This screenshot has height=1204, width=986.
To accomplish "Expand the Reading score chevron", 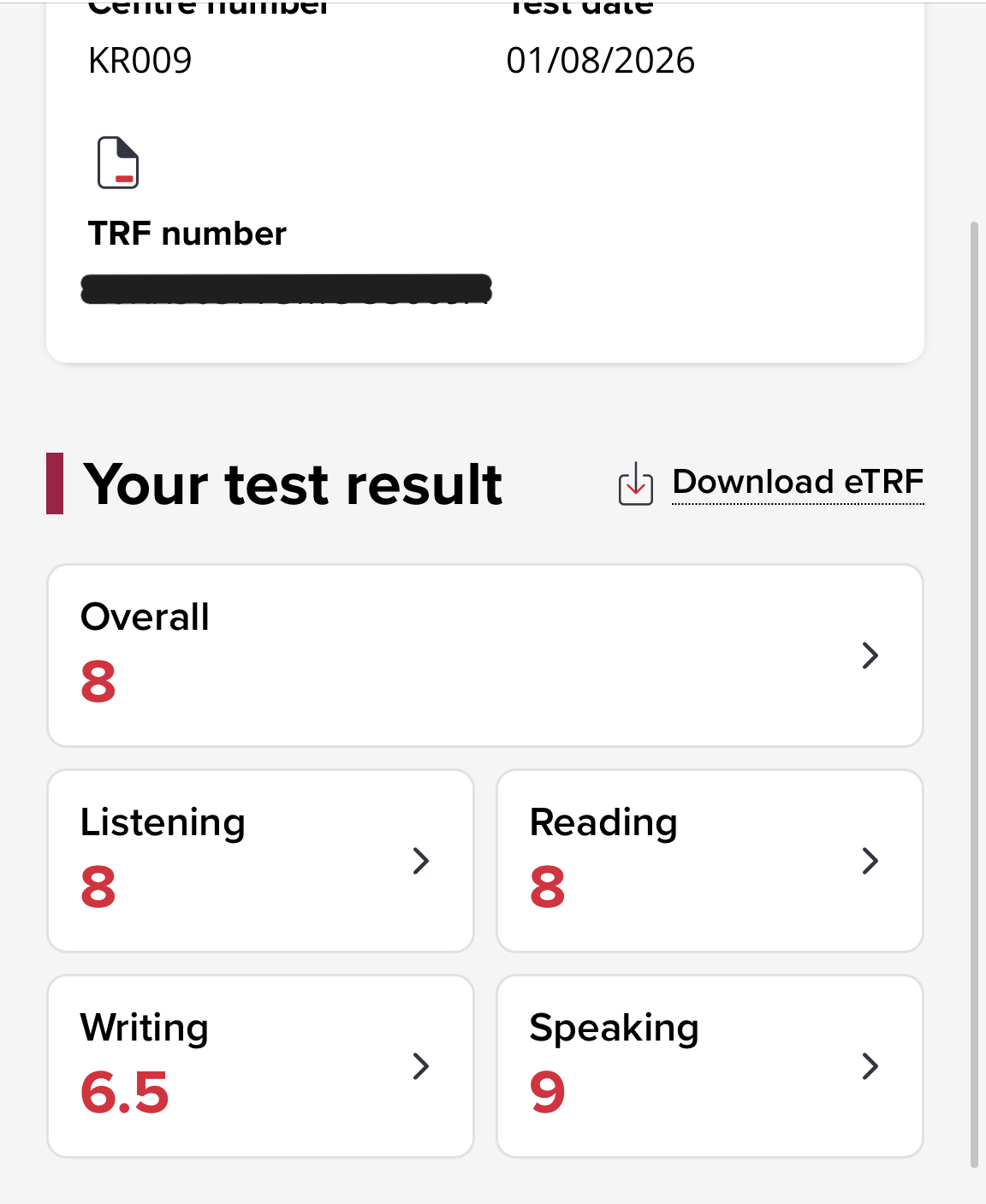I will coord(870,861).
